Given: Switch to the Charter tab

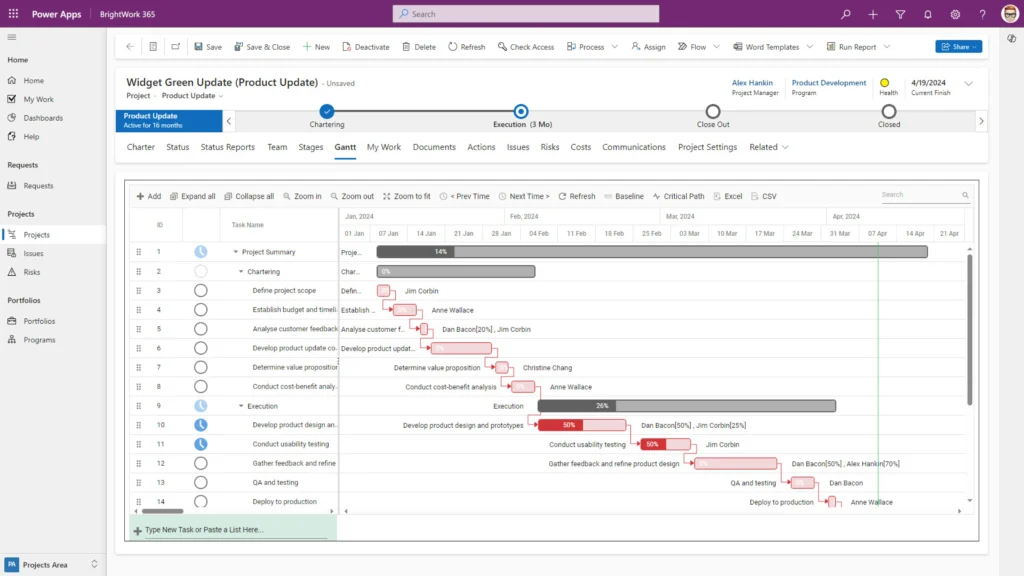Looking at the screenshot, I should coord(140,147).
